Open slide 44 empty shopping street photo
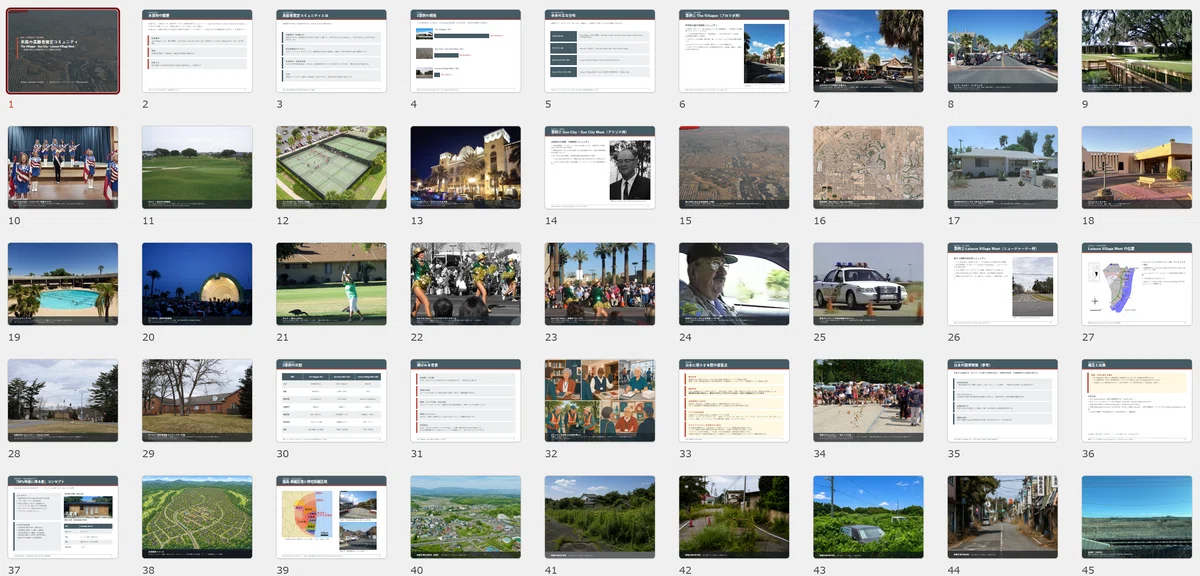This screenshot has height=576, width=1200. point(1003,517)
